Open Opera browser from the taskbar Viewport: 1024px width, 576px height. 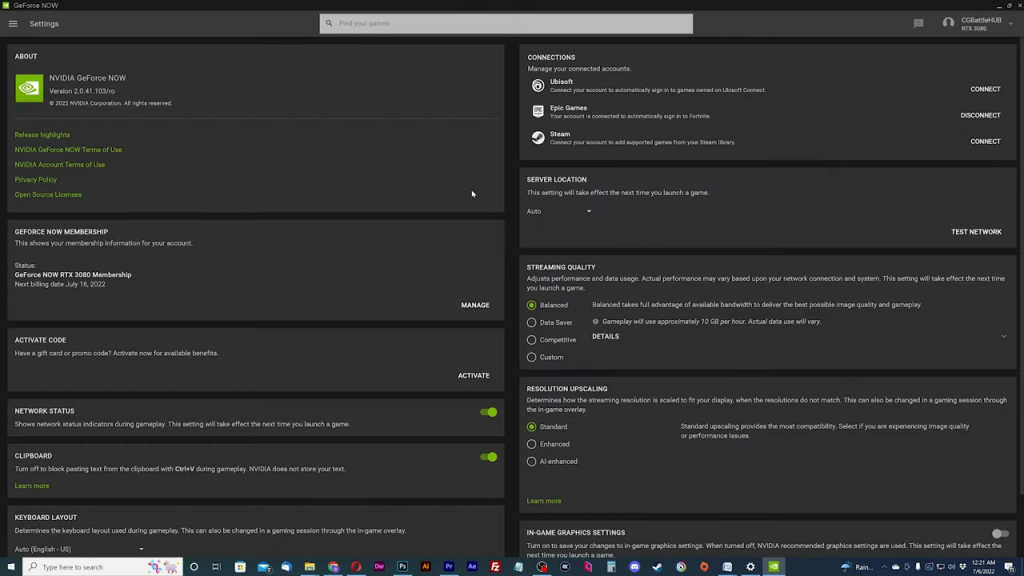click(356, 567)
